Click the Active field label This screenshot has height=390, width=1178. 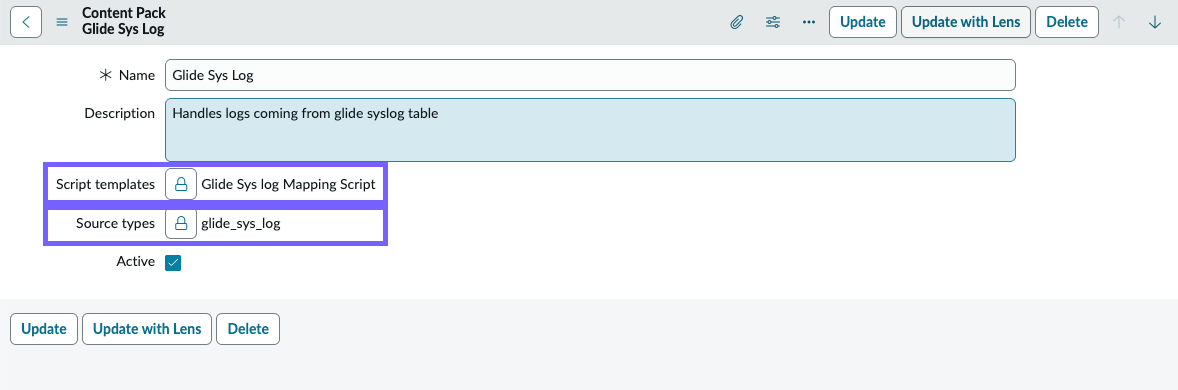pyautogui.click(x=135, y=262)
